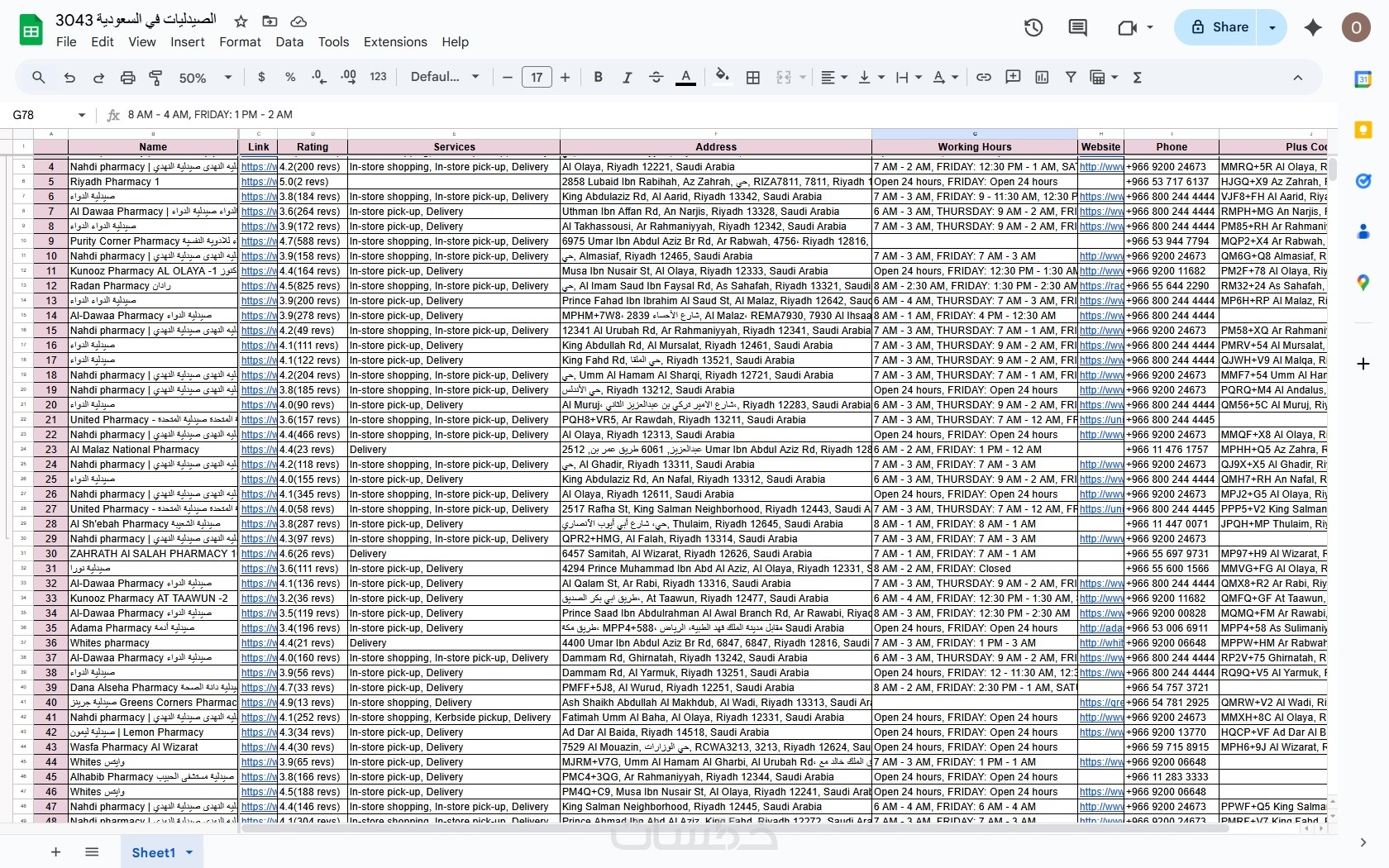Toggle the filter on the sheet
Viewport: 1389px width, 868px height.
tap(1071, 77)
